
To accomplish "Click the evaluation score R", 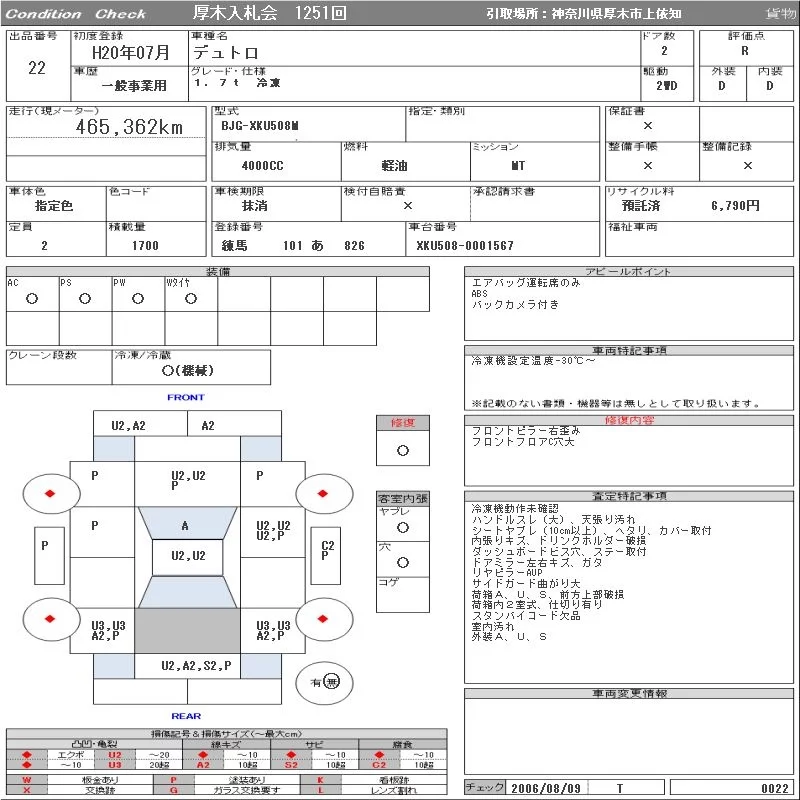I will click(745, 51).
